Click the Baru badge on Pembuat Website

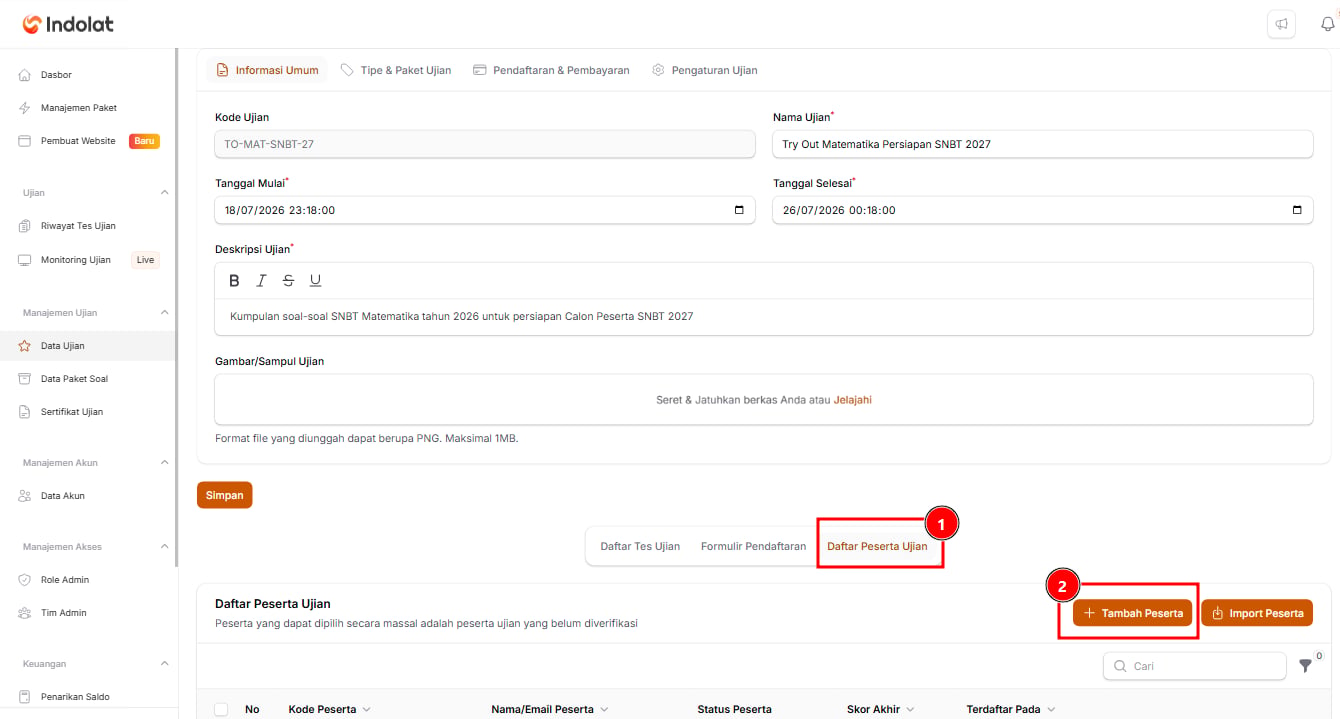click(144, 141)
